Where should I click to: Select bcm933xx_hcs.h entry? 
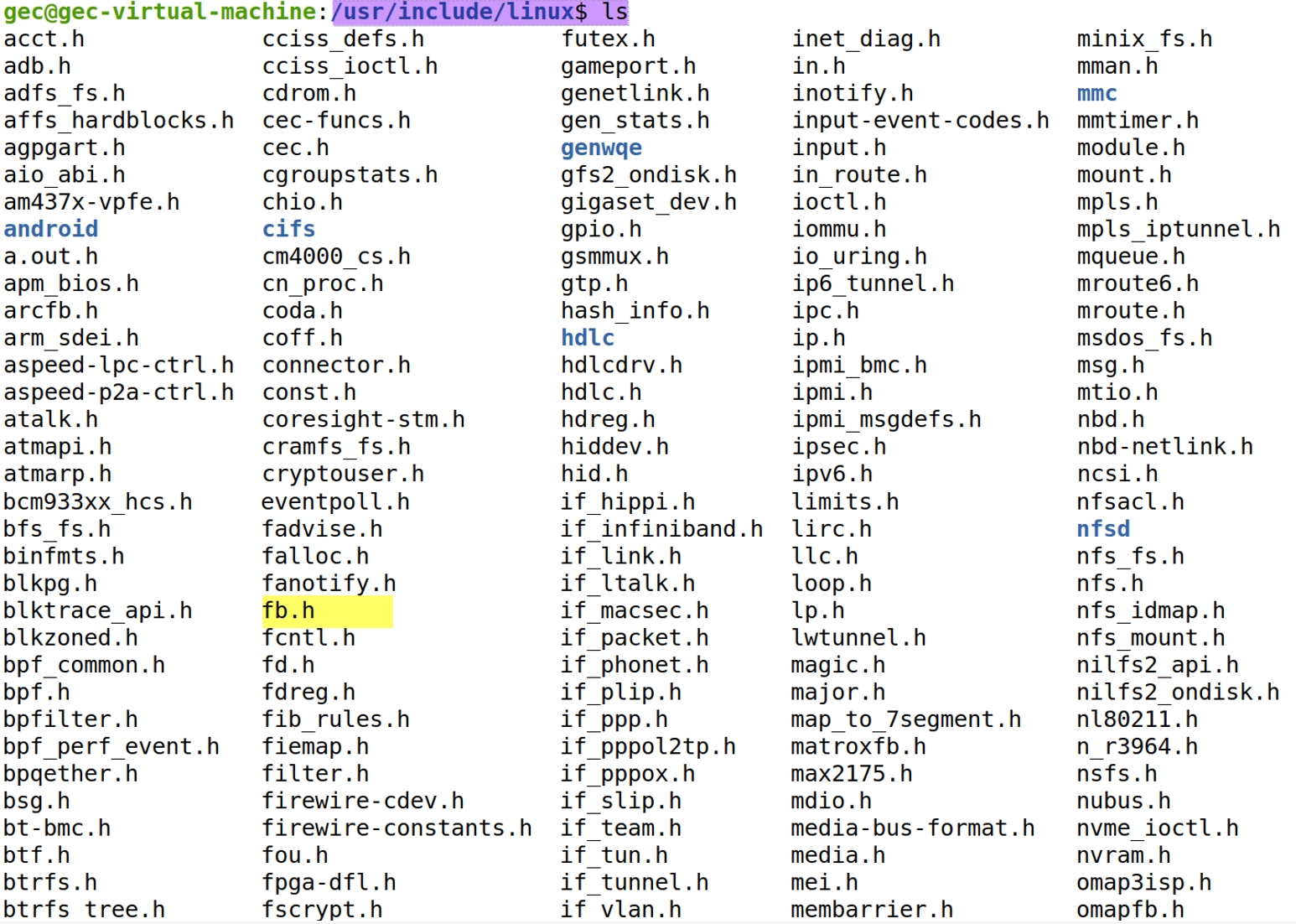98,502
